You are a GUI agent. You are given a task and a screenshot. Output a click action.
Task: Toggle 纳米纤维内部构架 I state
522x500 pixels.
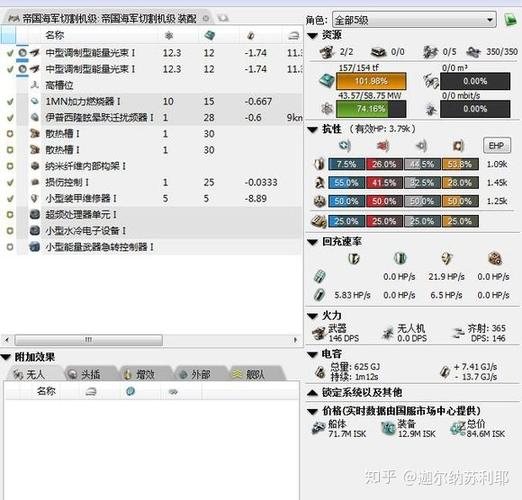coord(10,166)
